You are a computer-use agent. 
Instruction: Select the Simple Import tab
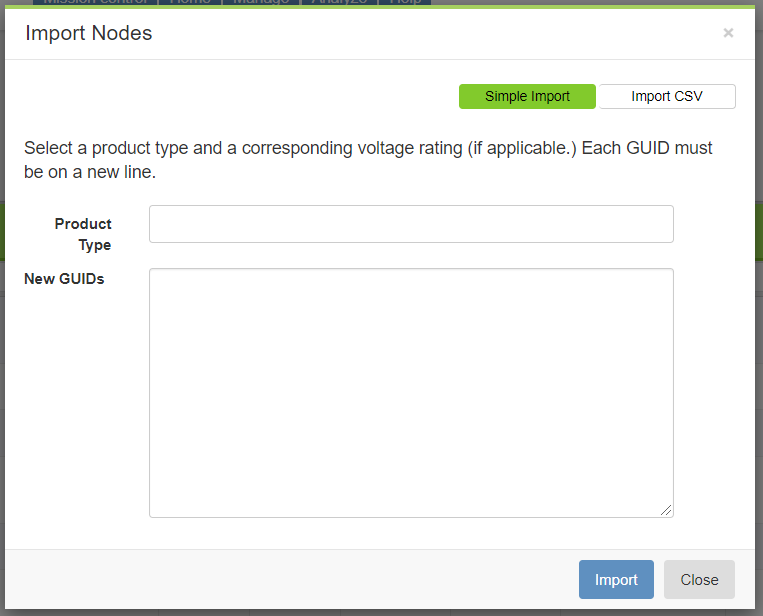click(x=527, y=97)
